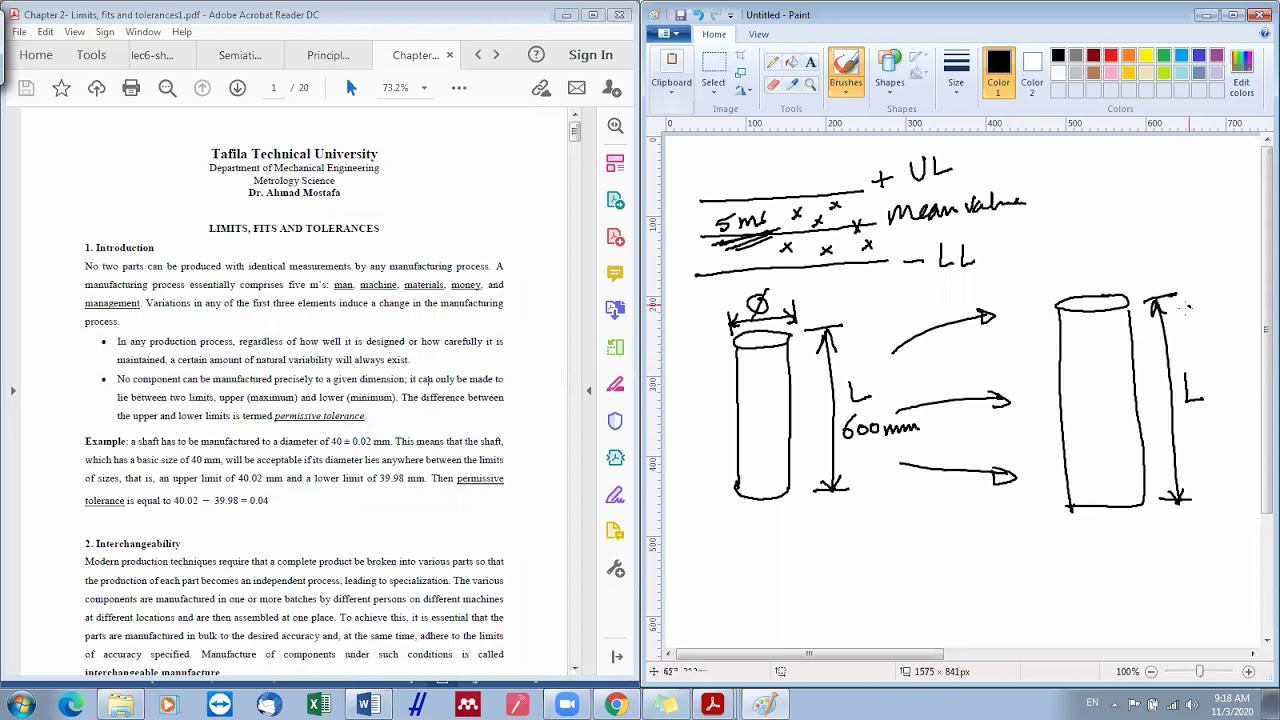Switch to the Principl... document tab in Acrobat
Image resolution: width=1280 pixels, height=720 pixels.
(x=328, y=55)
